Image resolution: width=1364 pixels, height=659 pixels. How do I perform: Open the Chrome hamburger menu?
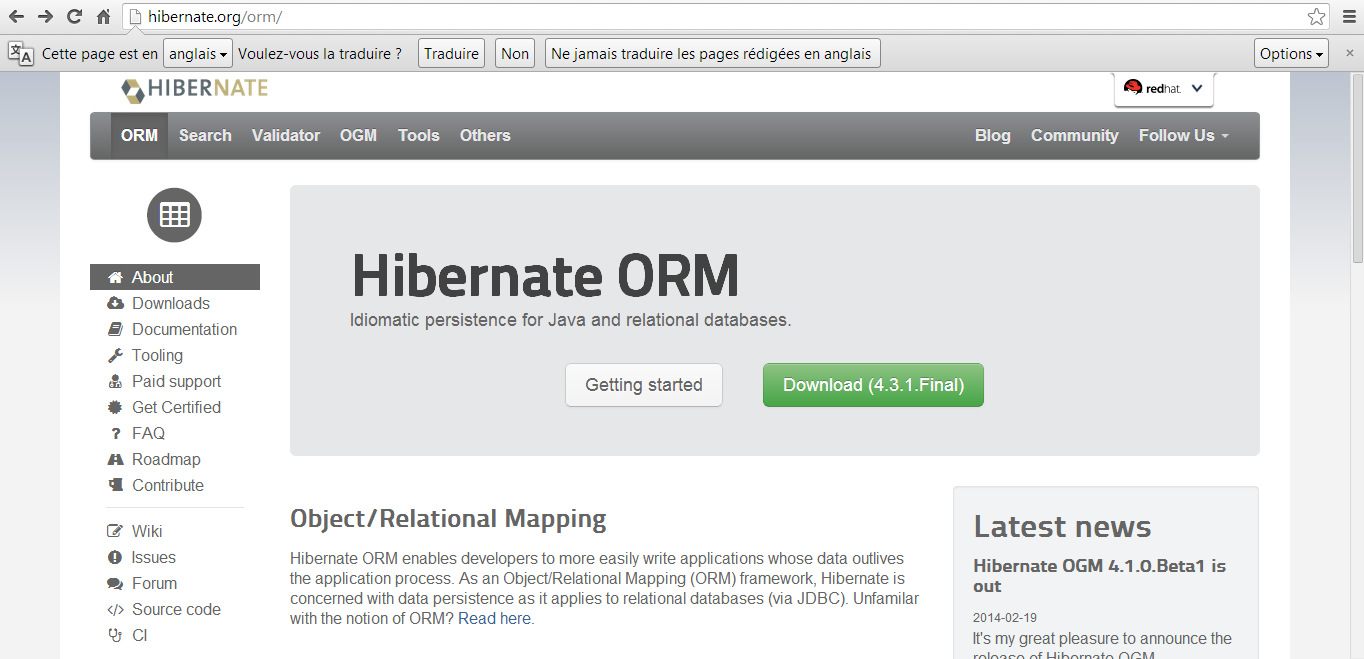[1349, 16]
